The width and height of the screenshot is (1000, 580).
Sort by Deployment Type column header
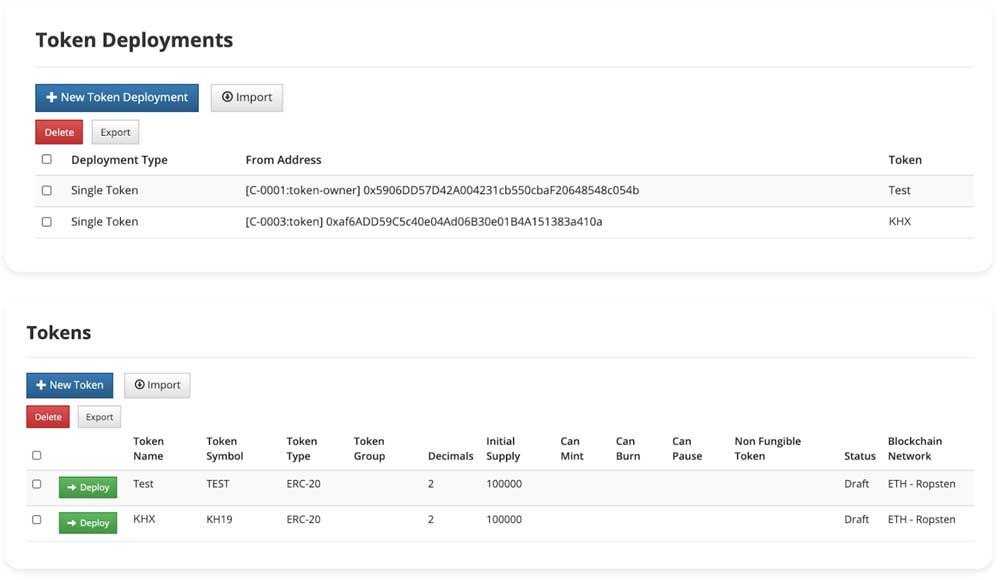[119, 160]
